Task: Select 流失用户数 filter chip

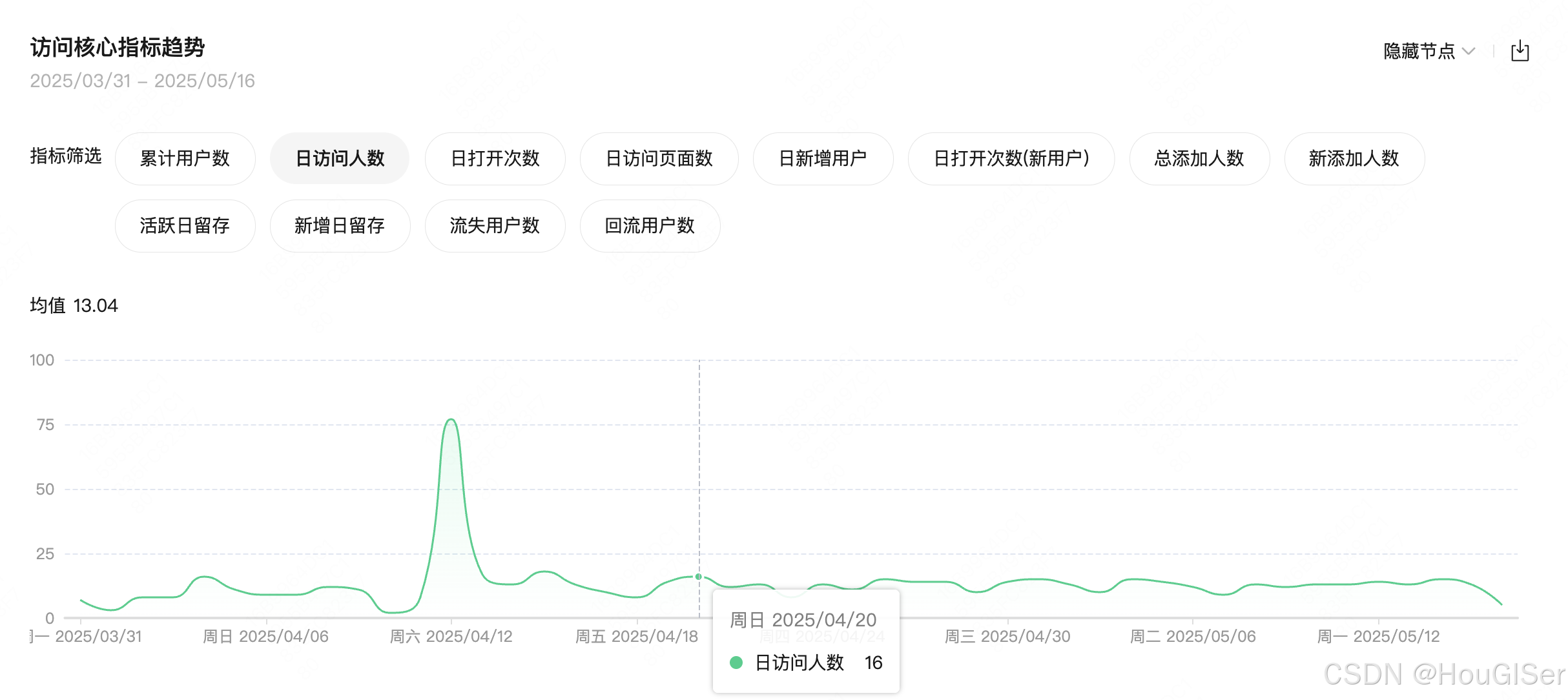Action: [495, 226]
